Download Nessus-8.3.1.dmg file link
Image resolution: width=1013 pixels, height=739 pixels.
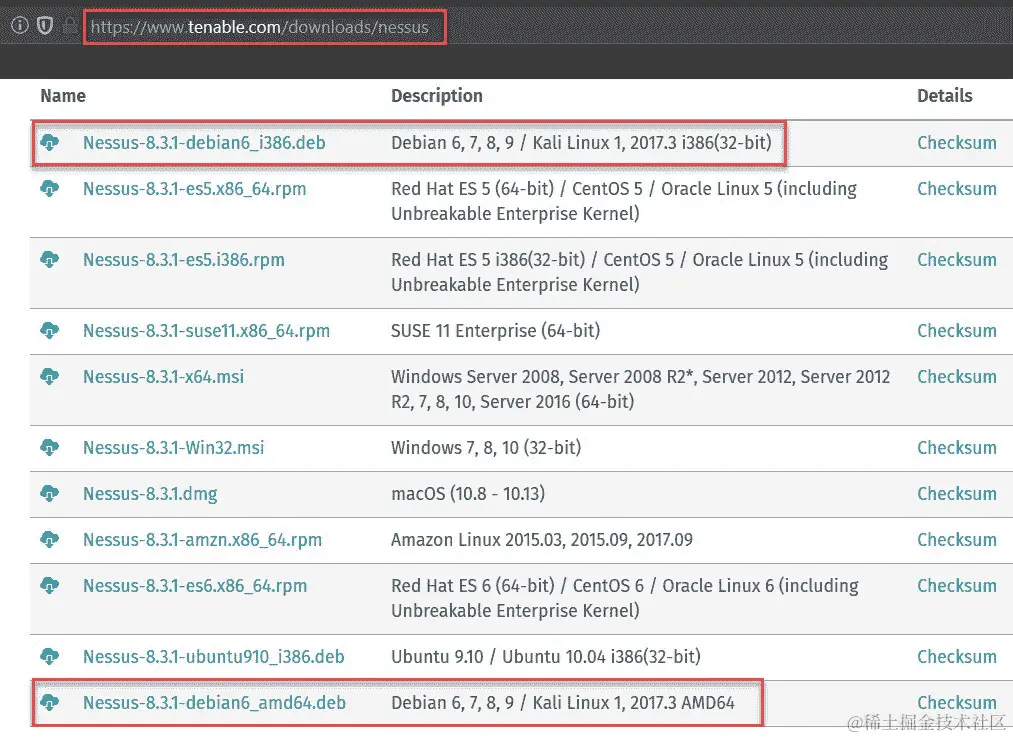150,494
